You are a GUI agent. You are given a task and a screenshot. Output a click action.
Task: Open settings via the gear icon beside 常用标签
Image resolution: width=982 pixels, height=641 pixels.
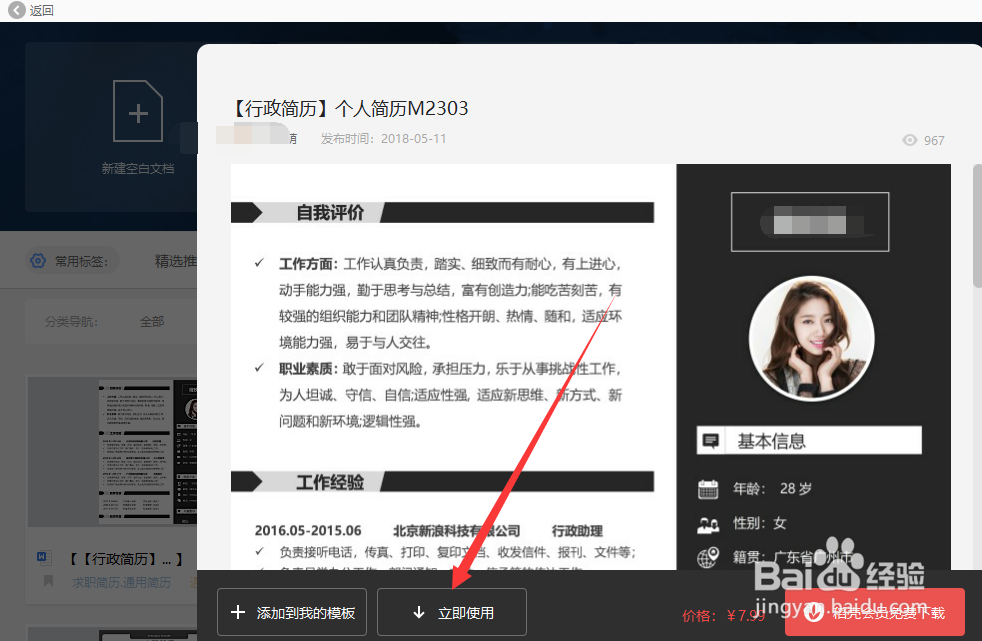click(x=37, y=261)
